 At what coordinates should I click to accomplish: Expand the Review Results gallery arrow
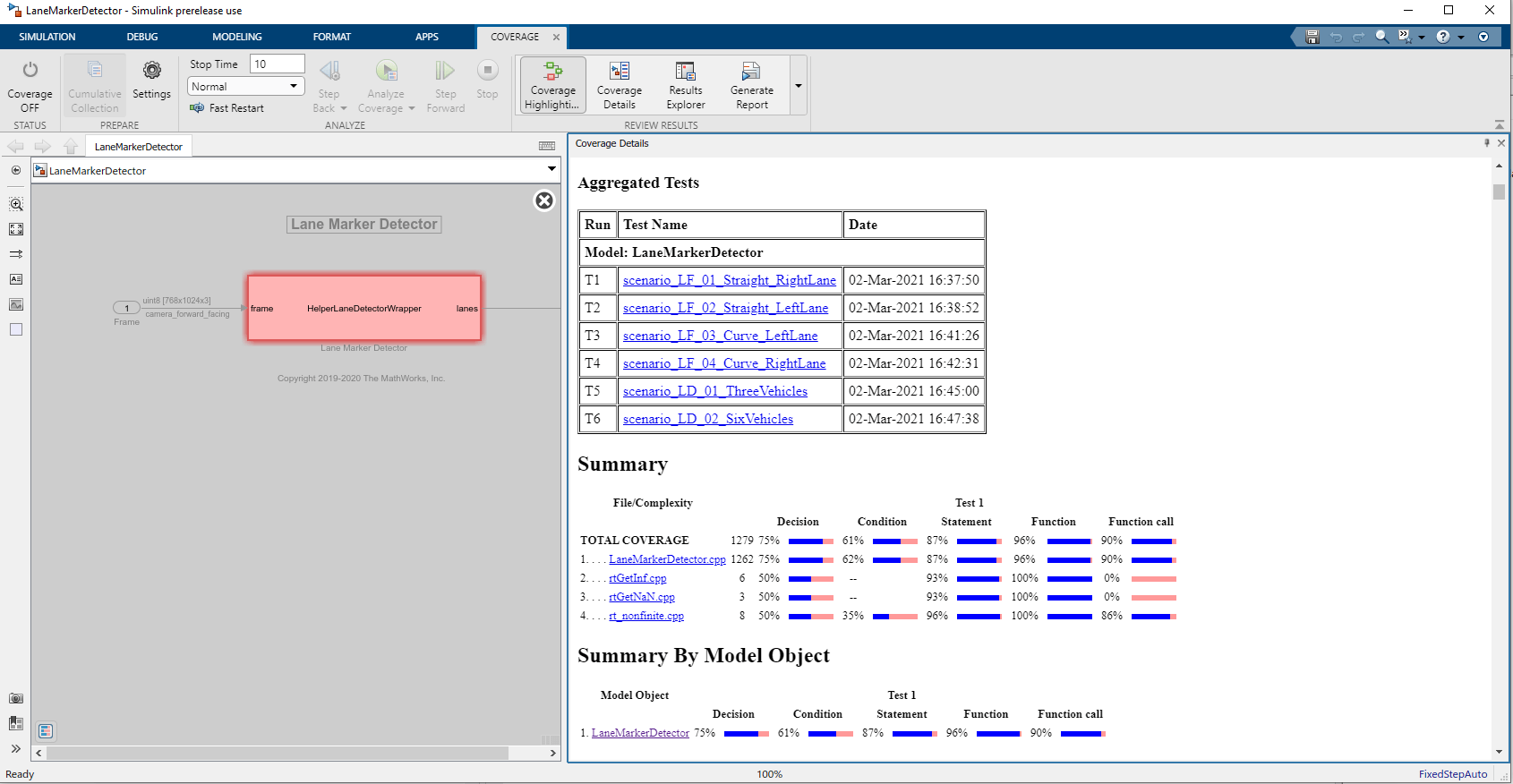click(x=799, y=86)
